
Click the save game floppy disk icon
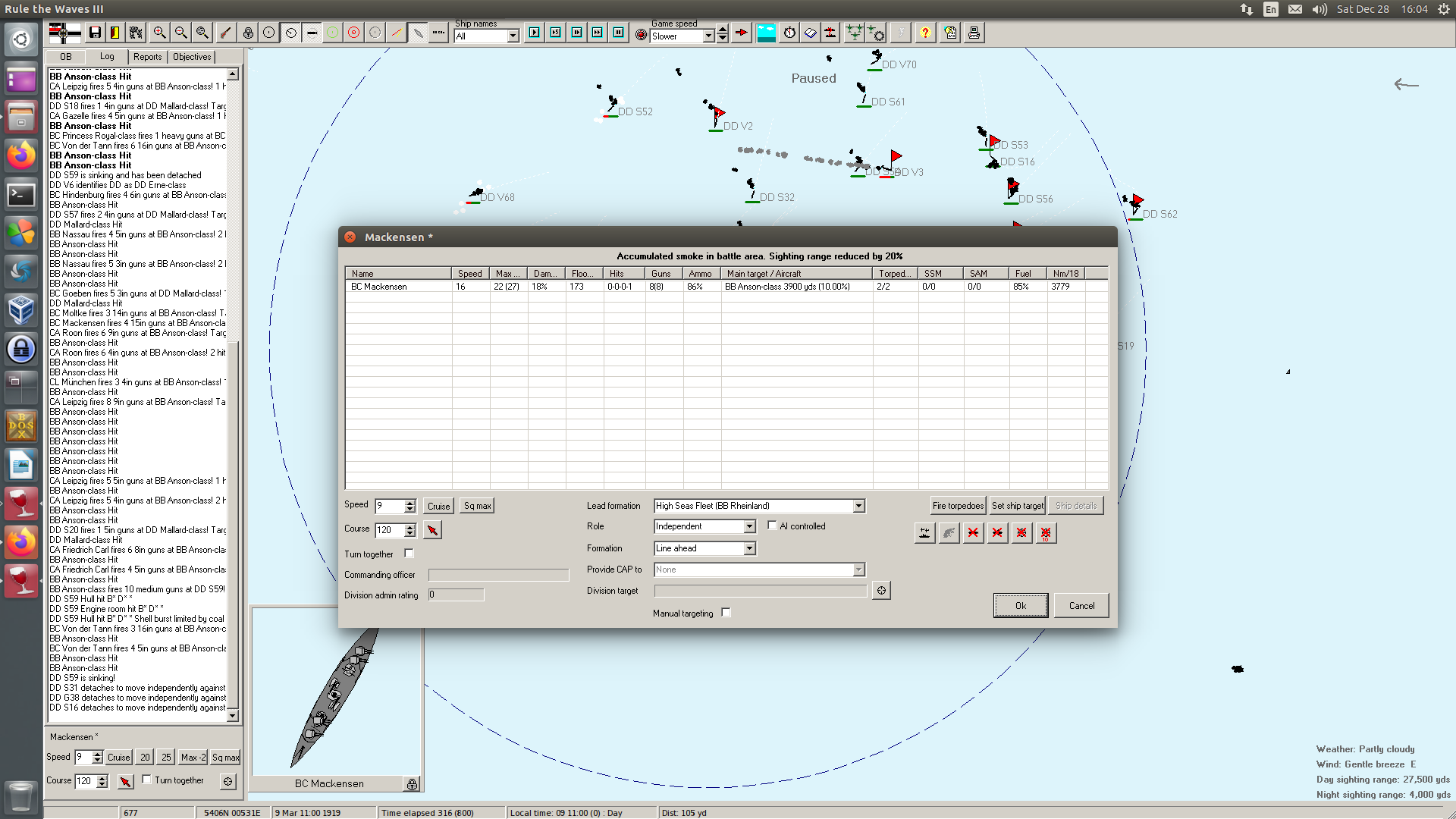point(95,33)
